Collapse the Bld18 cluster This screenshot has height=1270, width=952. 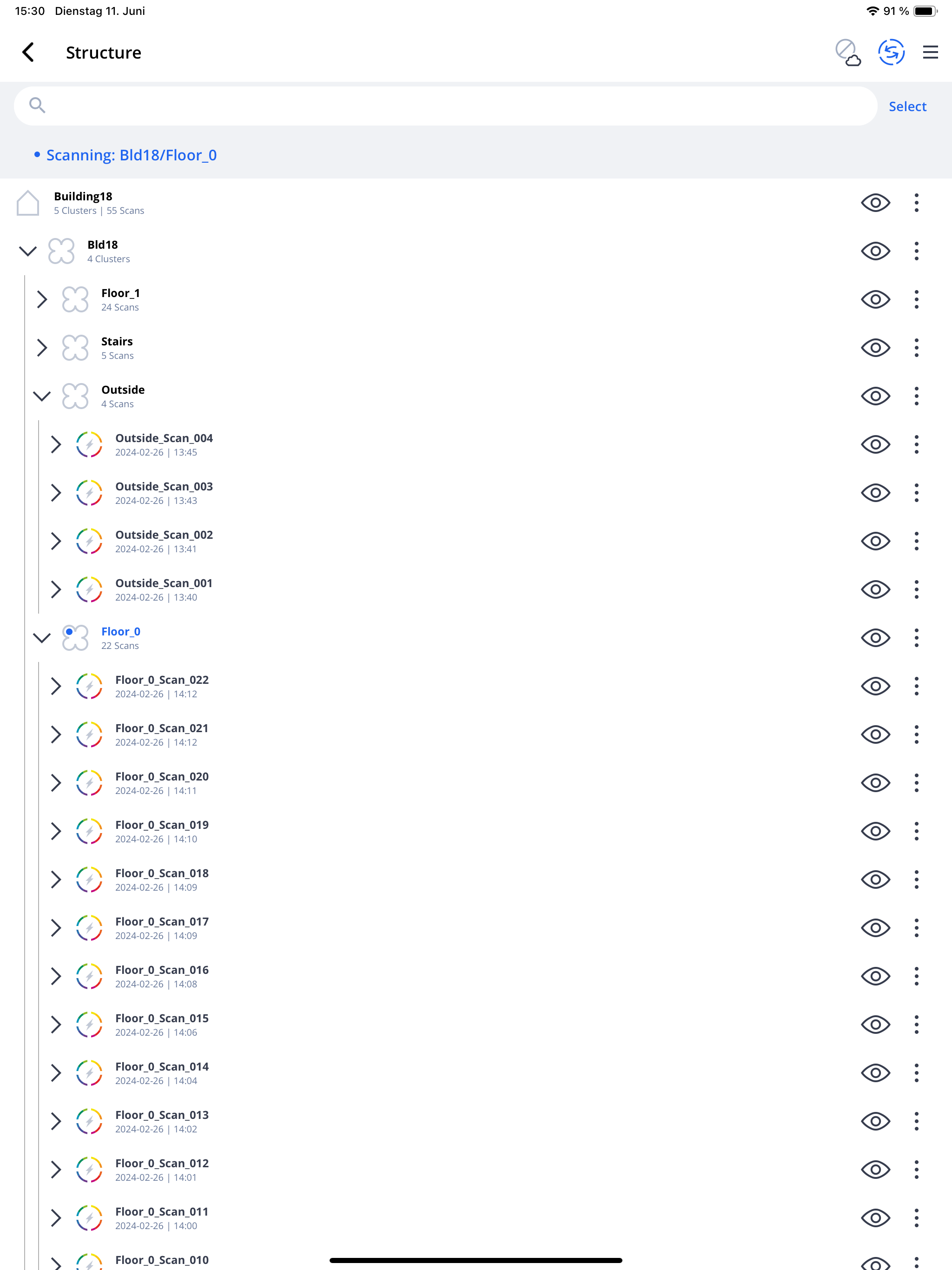coord(27,251)
